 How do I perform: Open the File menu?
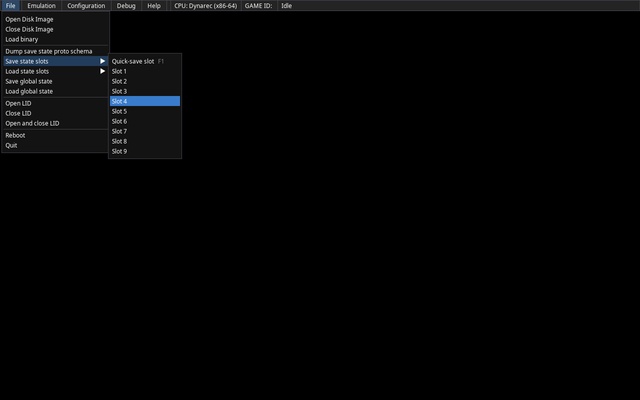point(11,6)
